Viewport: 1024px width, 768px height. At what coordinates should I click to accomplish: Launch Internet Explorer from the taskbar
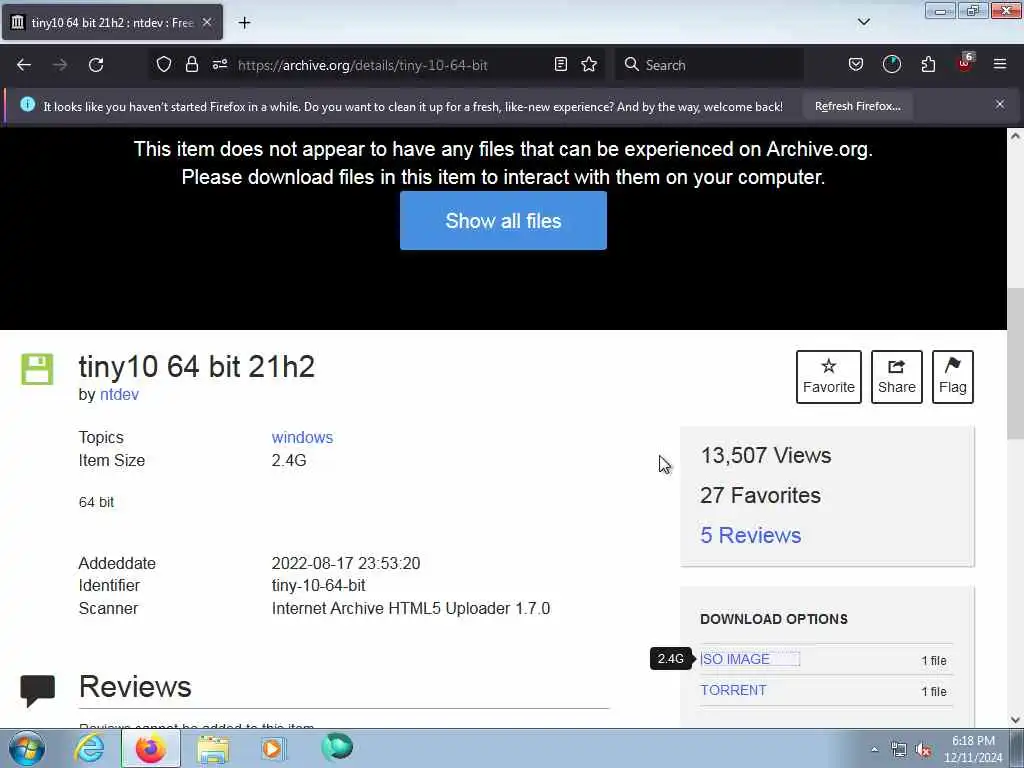pos(89,748)
